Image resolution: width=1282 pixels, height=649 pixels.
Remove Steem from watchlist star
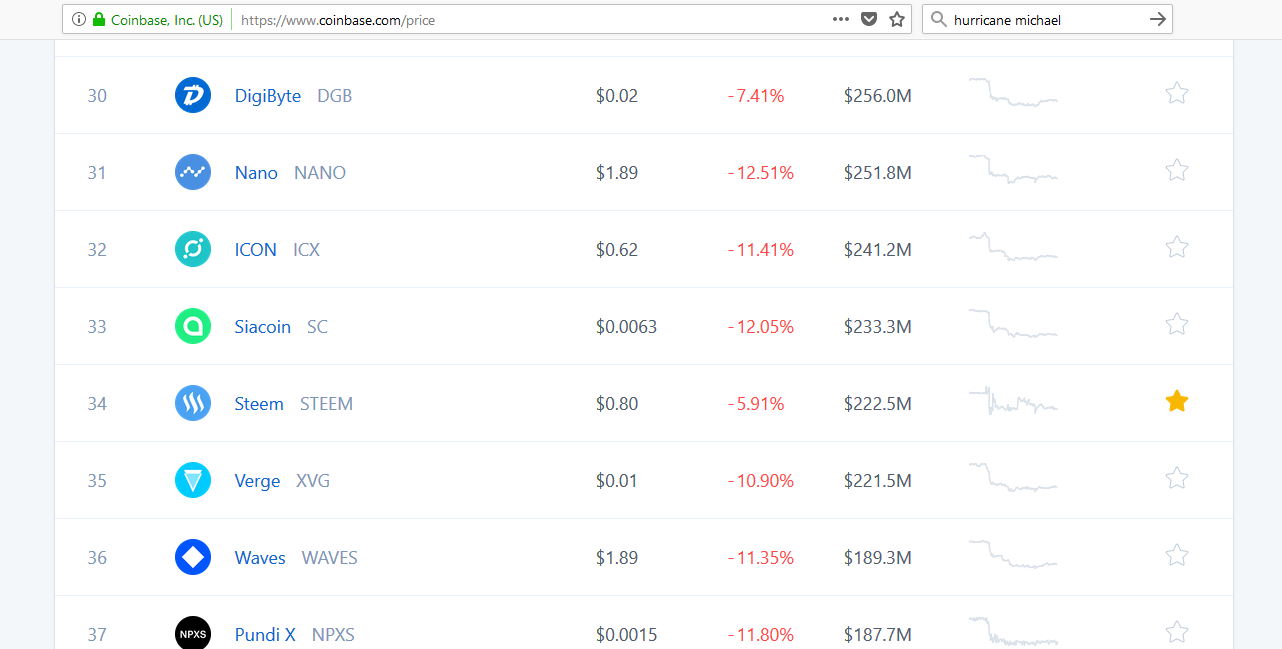(x=1177, y=402)
